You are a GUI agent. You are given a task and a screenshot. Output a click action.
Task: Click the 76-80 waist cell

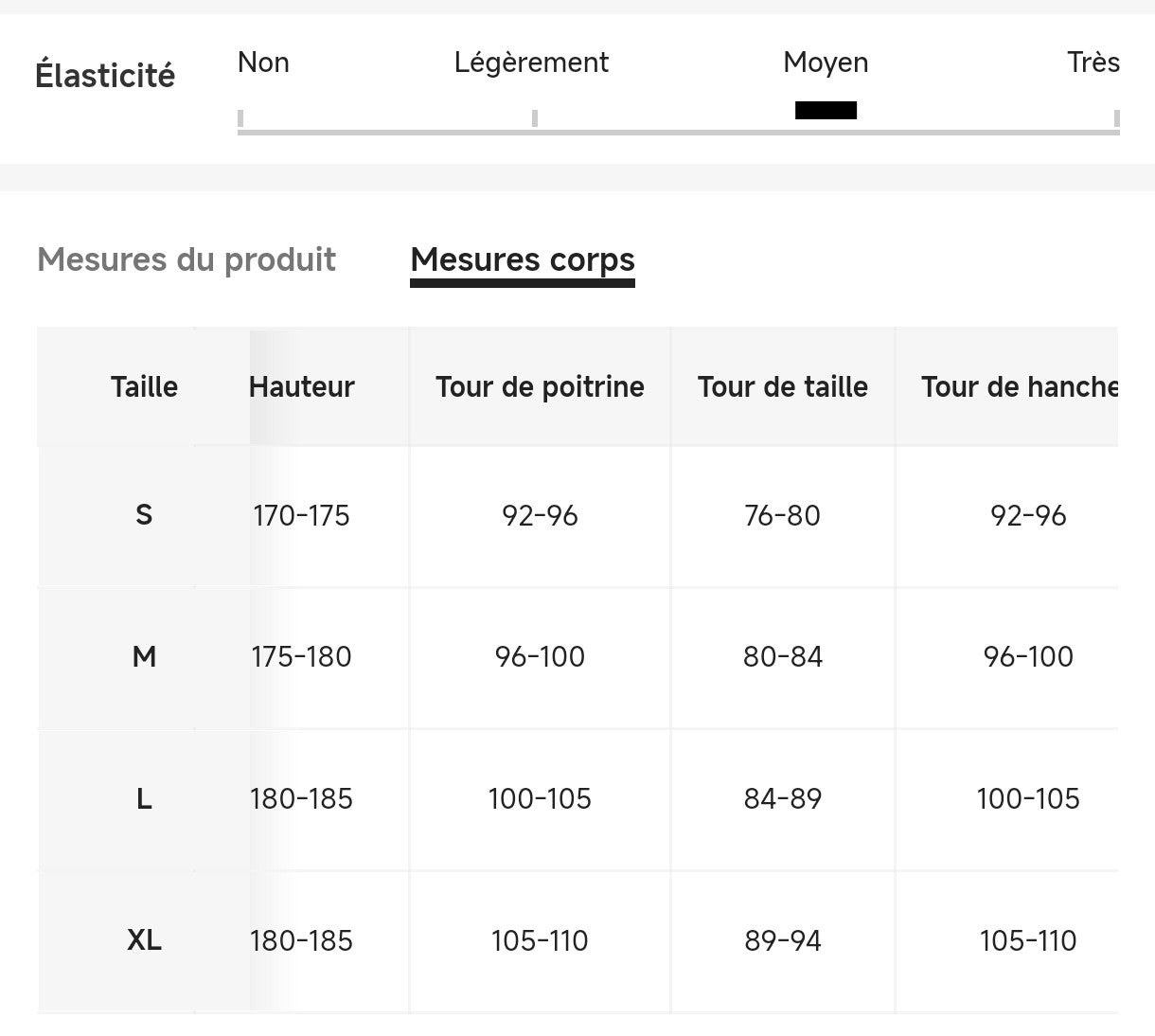(783, 515)
